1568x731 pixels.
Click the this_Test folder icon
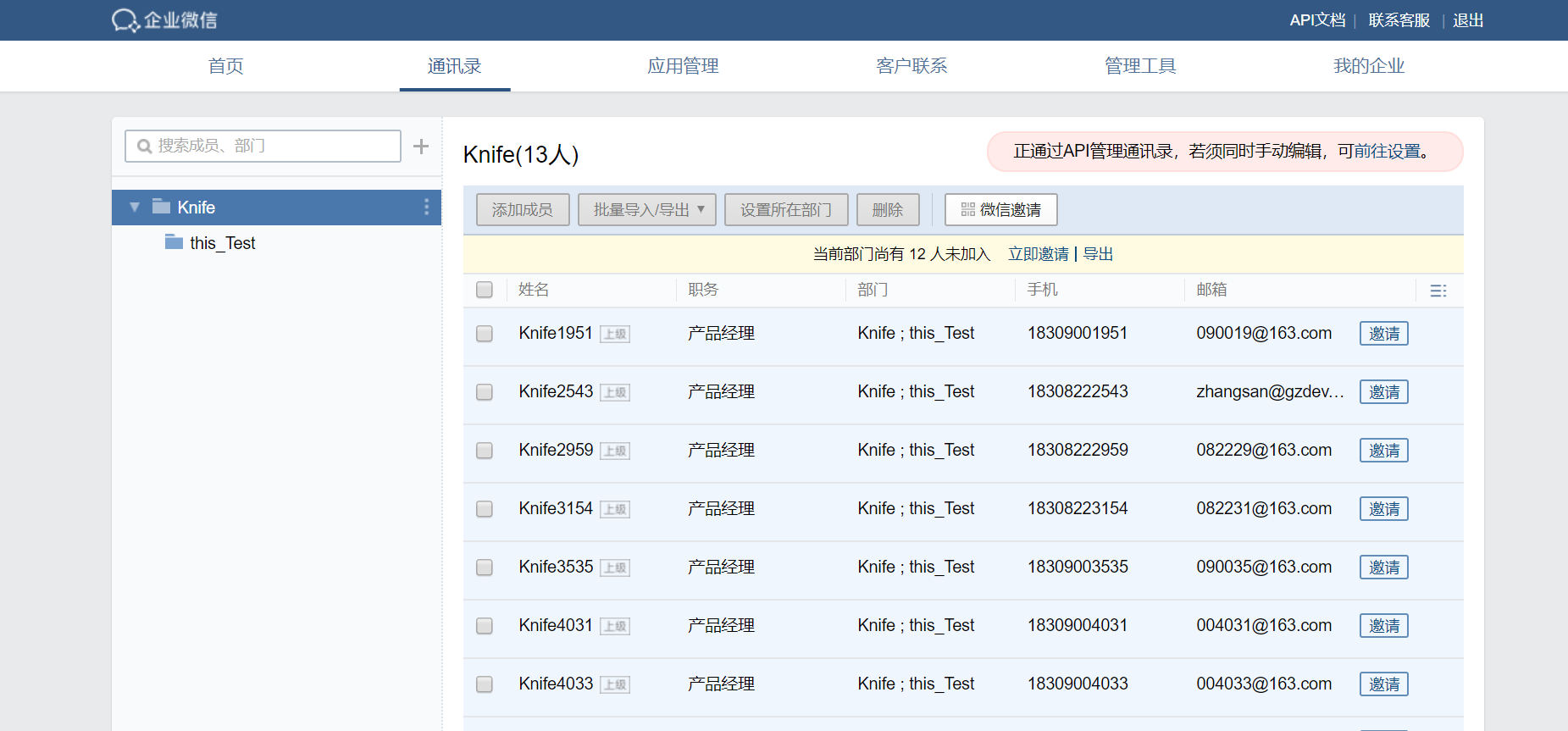coord(174,242)
